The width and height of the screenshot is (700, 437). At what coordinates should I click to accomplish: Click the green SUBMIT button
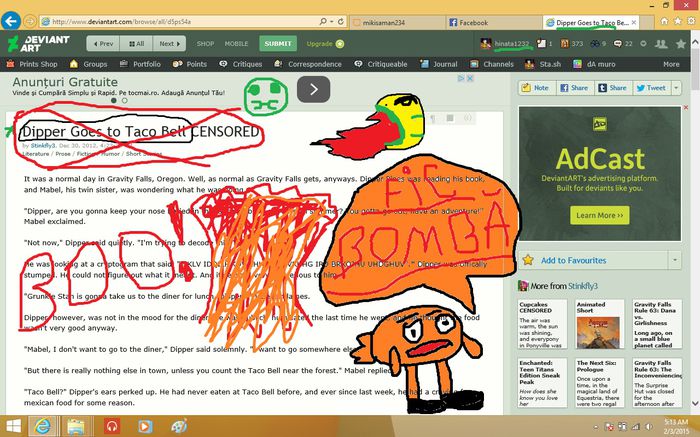pyautogui.click(x=278, y=43)
